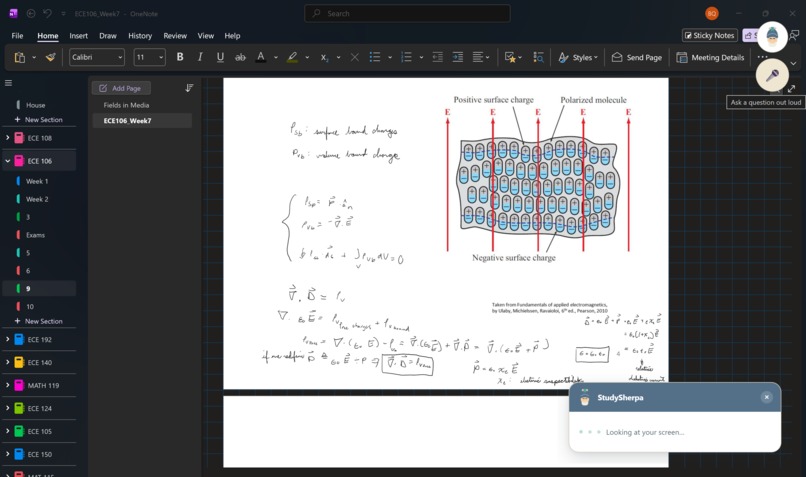Screen dimensions: 806x477
Task: Open Meeting Details
Action: (710, 57)
